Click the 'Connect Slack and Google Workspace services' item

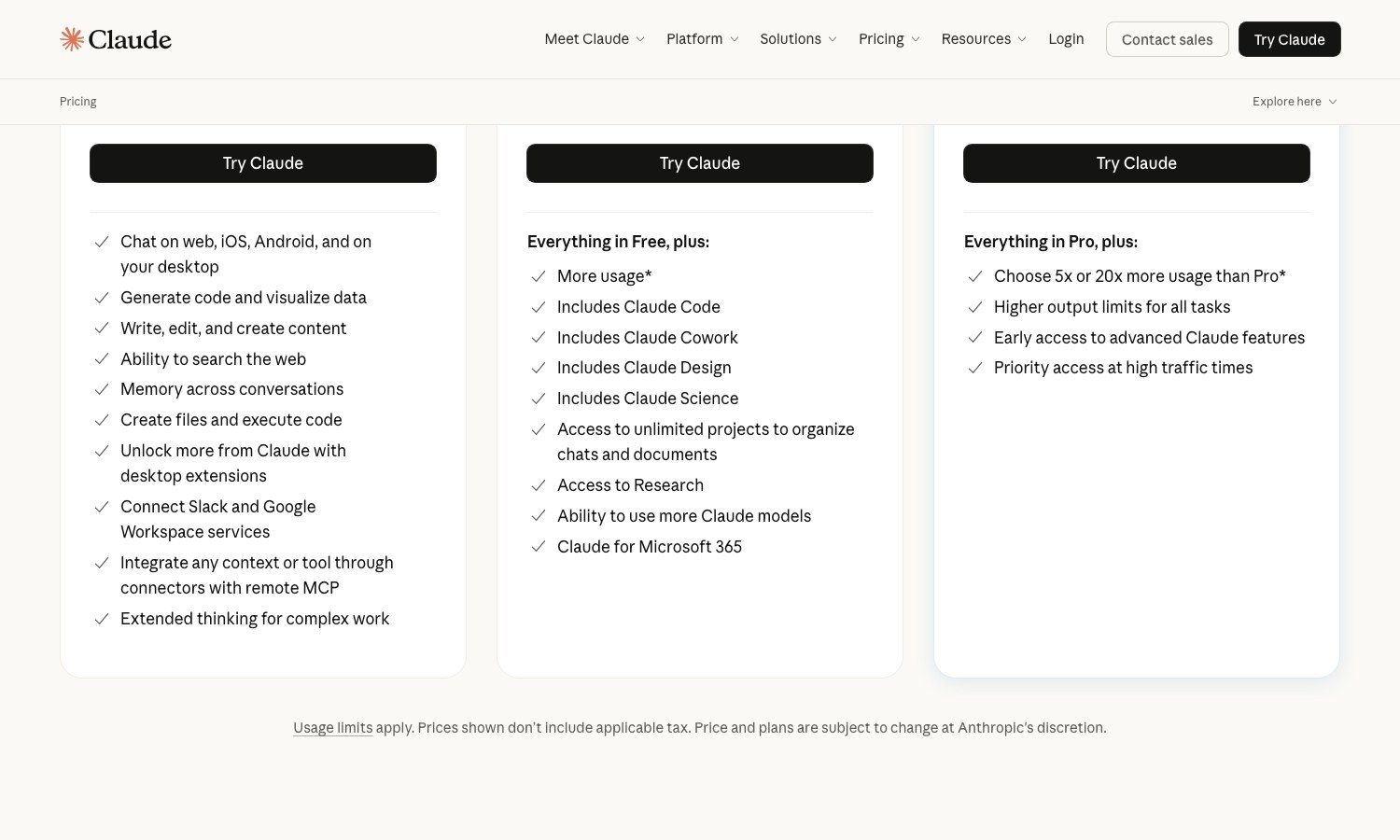[x=218, y=519]
